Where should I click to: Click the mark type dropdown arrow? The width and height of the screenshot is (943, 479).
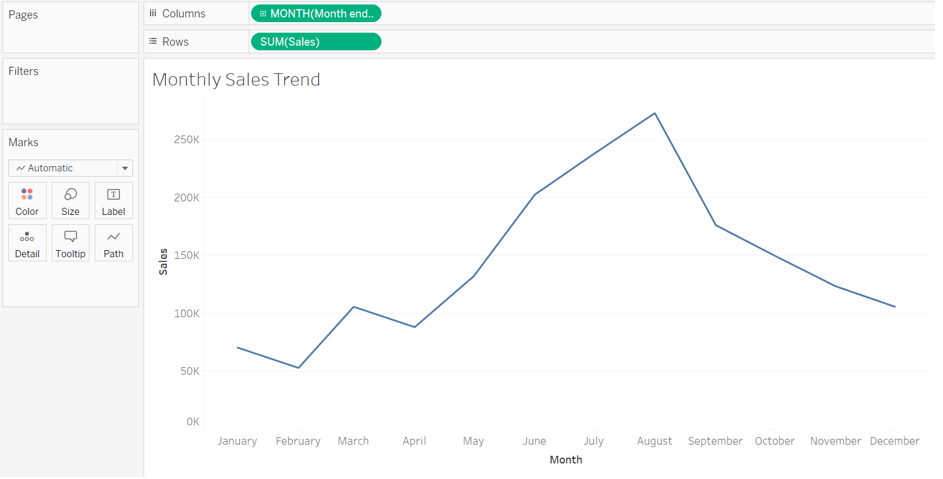pos(125,168)
